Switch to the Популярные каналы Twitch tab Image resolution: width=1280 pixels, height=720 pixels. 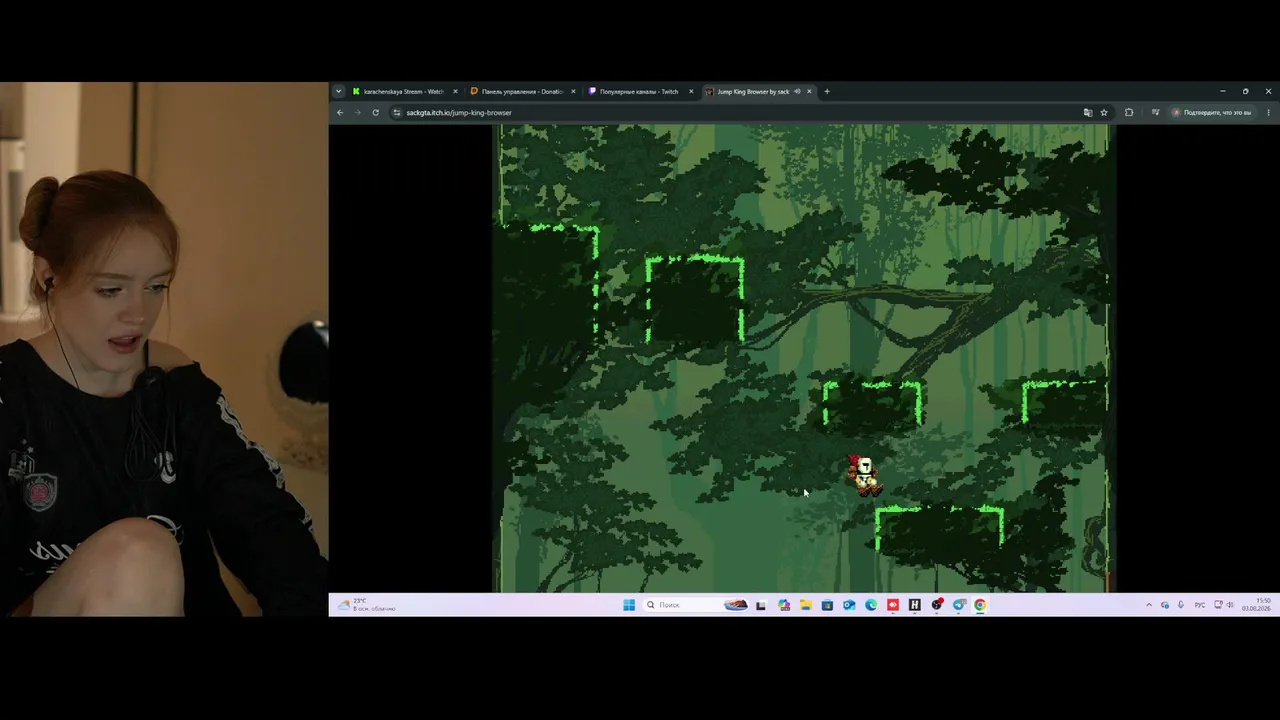[638, 91]
